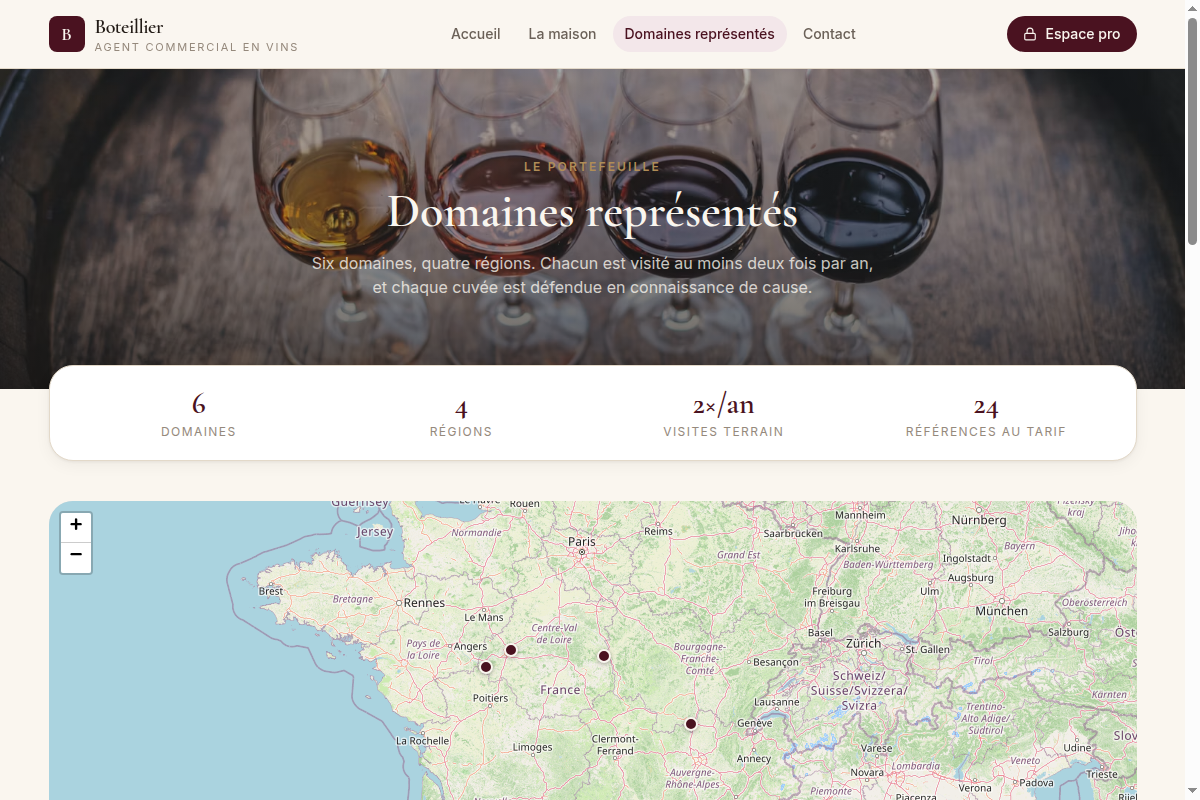Click the München label on the map
The height and width of the screenshot is (800, 1200).
1001,611
